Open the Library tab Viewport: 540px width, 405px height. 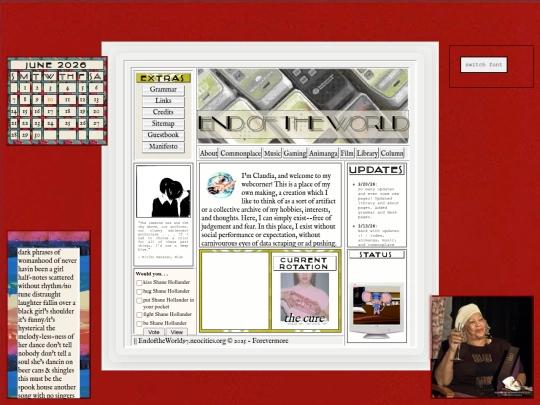pos(367,153)
